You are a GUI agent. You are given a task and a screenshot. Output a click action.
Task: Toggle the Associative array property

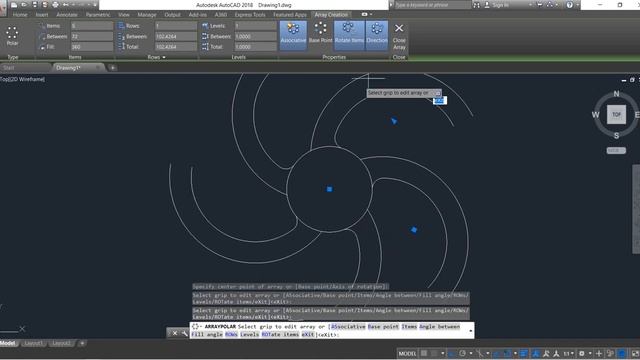click(x=293, y=35)
